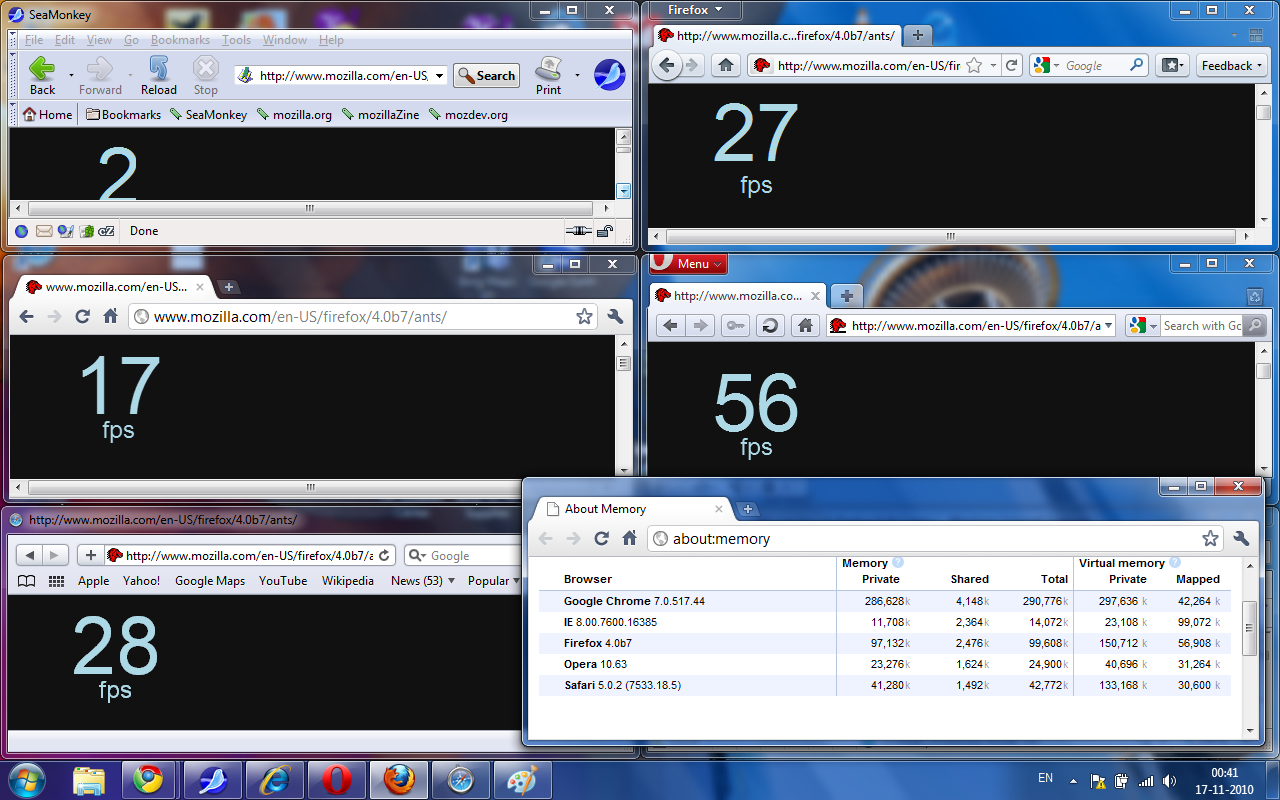This screenshot has width=1280, height=800.
Task: Click the lock security icon in SeaMonkey
Action: tap(604, 231)
